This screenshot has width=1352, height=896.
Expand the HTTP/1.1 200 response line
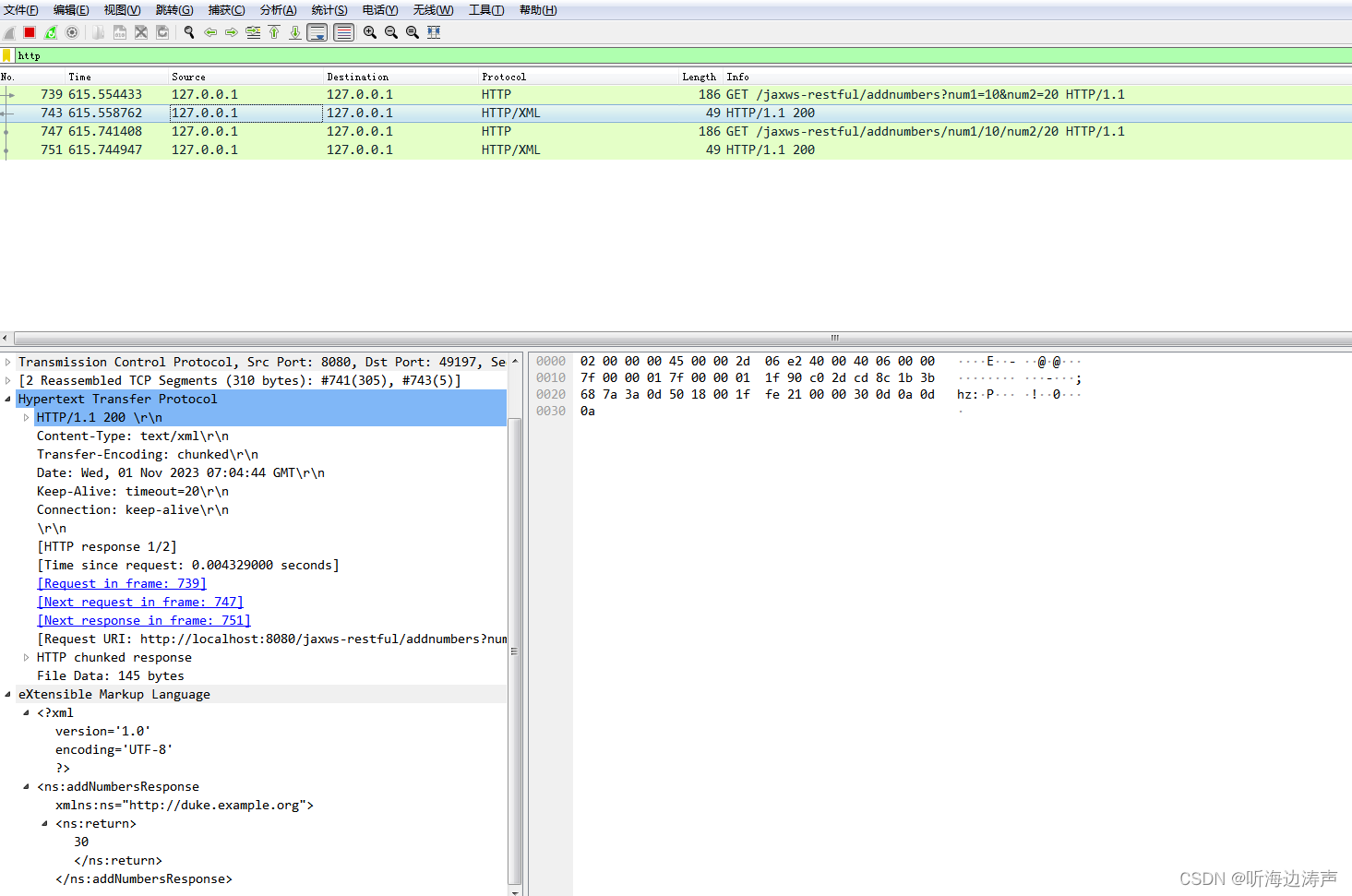(27, 417)
